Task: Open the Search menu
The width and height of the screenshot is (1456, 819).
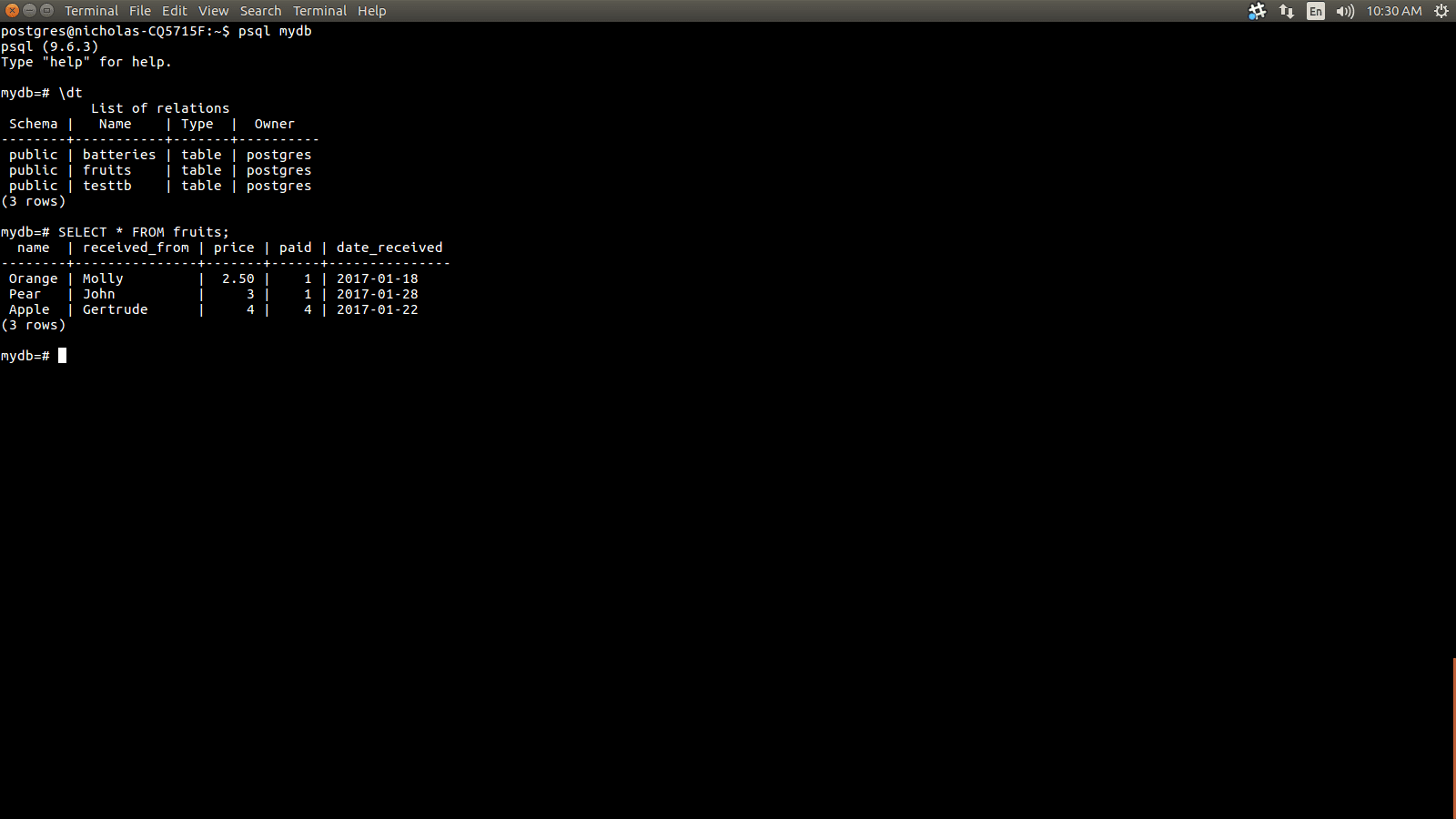Action: tap(260, 11)
